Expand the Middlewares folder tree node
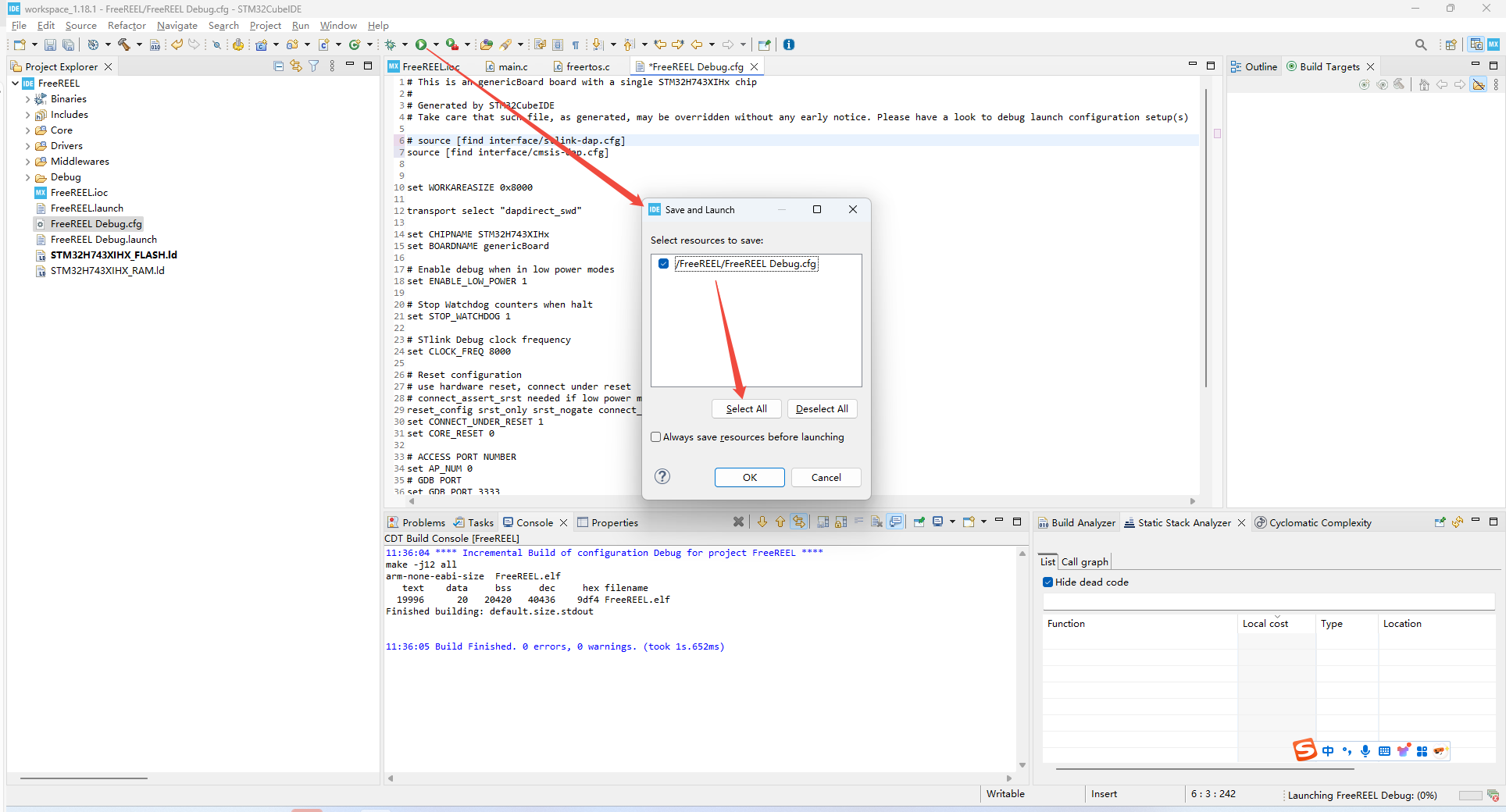The width and height of the screenshot is (1506, 812). click(x=27, y=162)
